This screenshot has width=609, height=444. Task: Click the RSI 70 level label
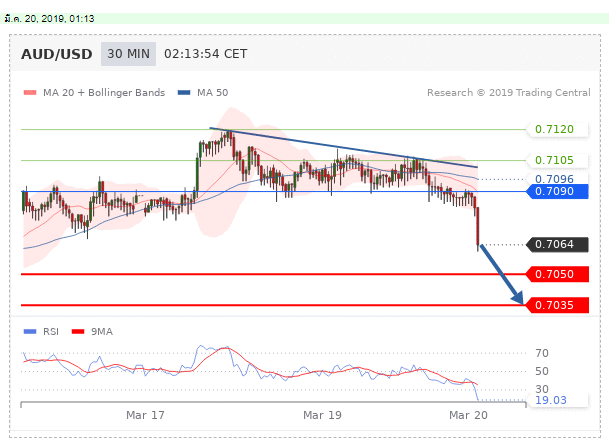(x=542, y=353)
